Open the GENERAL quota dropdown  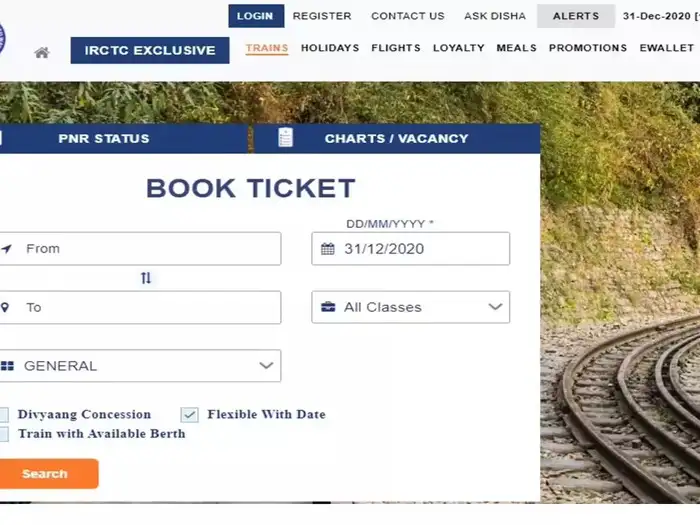click(x=140, y=366)
